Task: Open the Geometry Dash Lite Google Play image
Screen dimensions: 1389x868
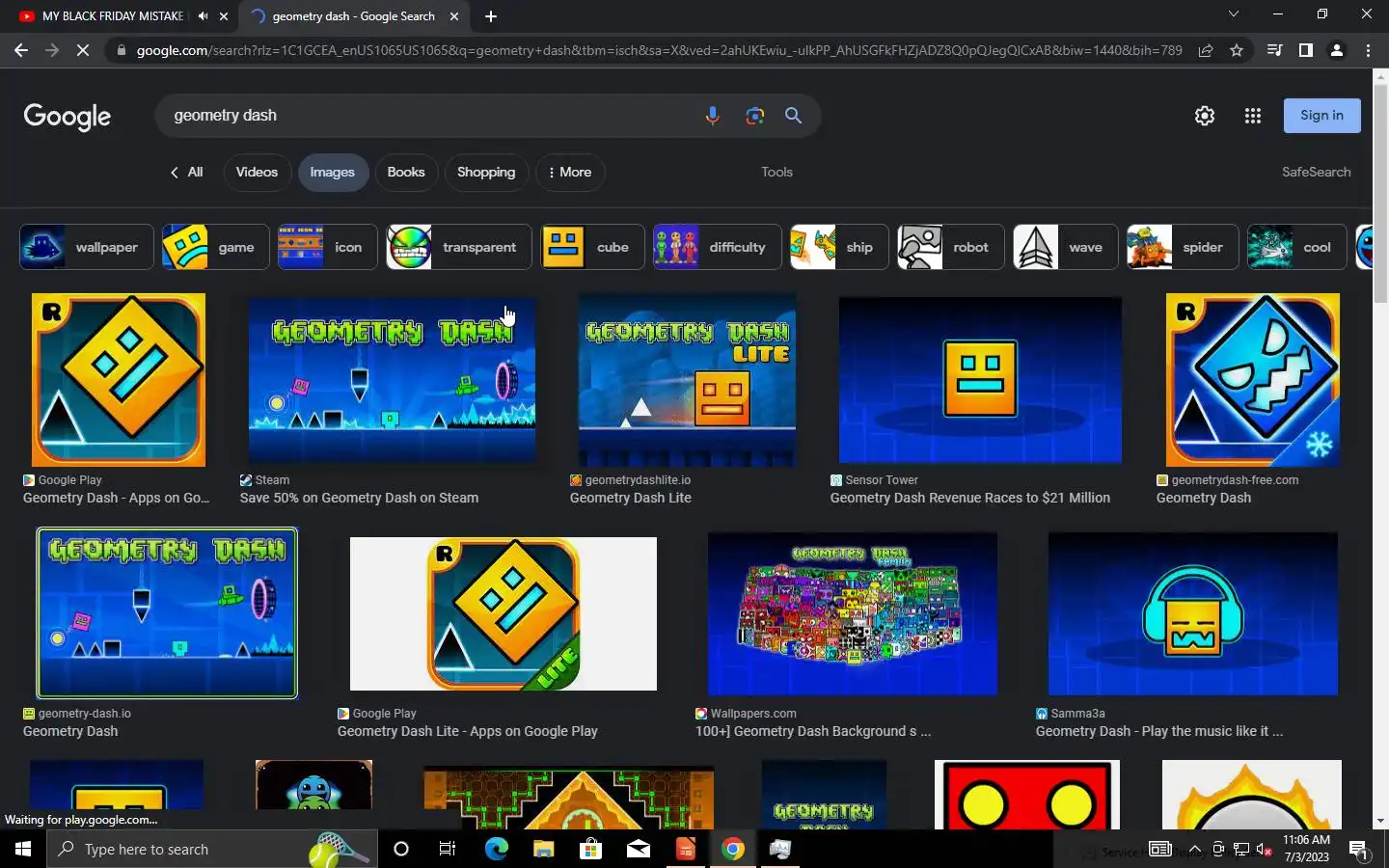Action: (504, 613)
